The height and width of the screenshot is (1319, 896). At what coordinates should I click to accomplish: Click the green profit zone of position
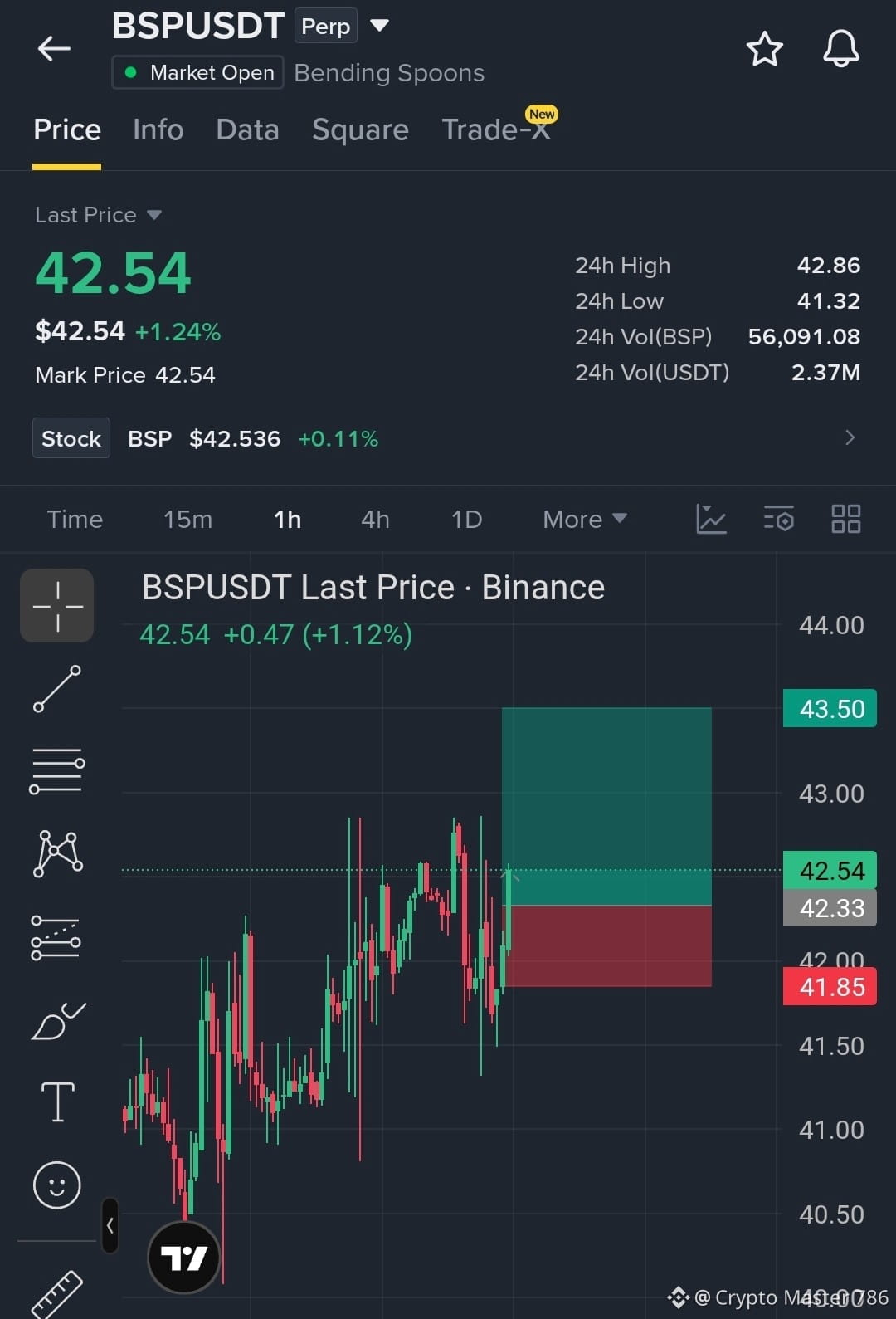(606, 806)
